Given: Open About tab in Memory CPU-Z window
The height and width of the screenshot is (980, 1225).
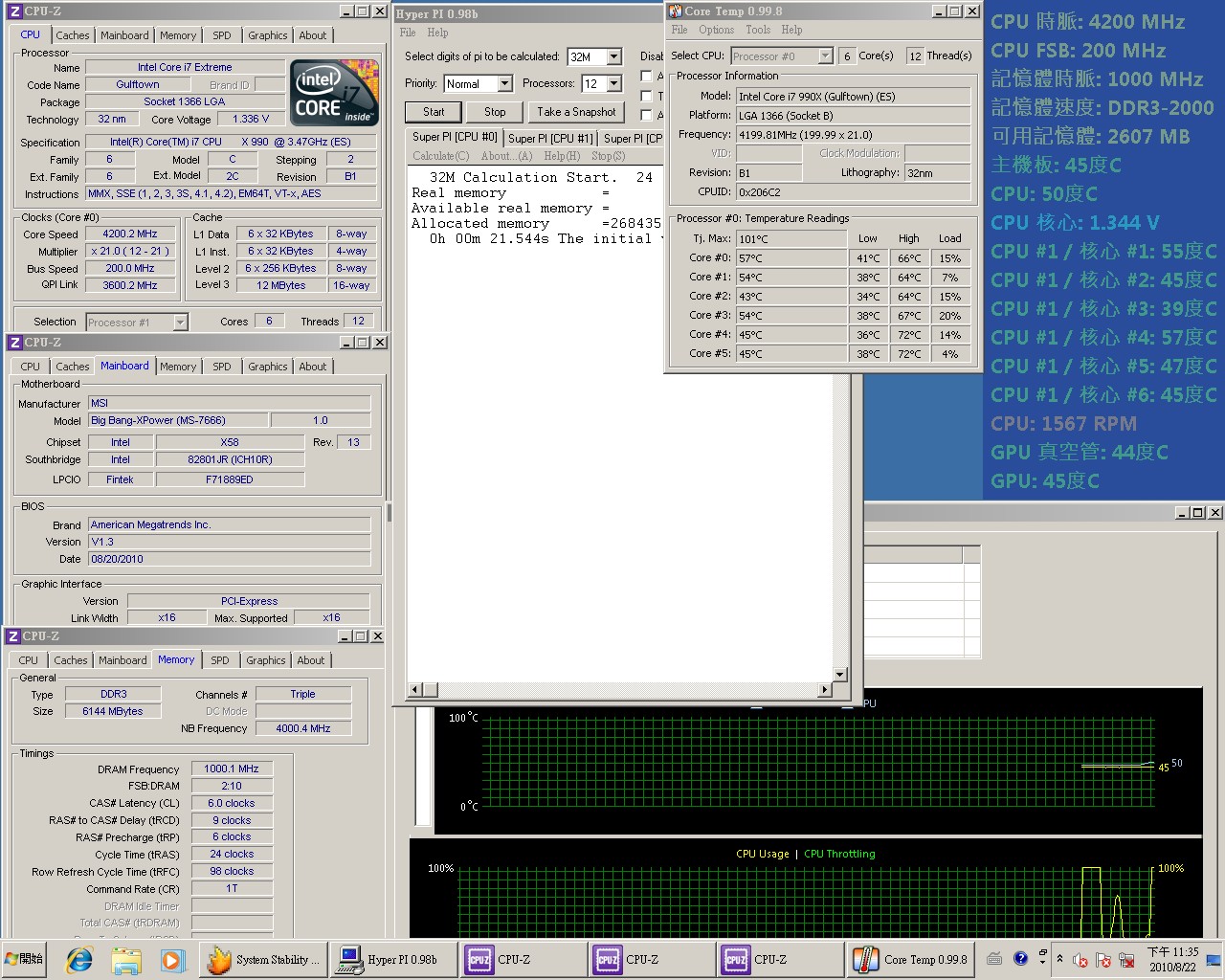Looking at the screenshot, I should 310,660.
